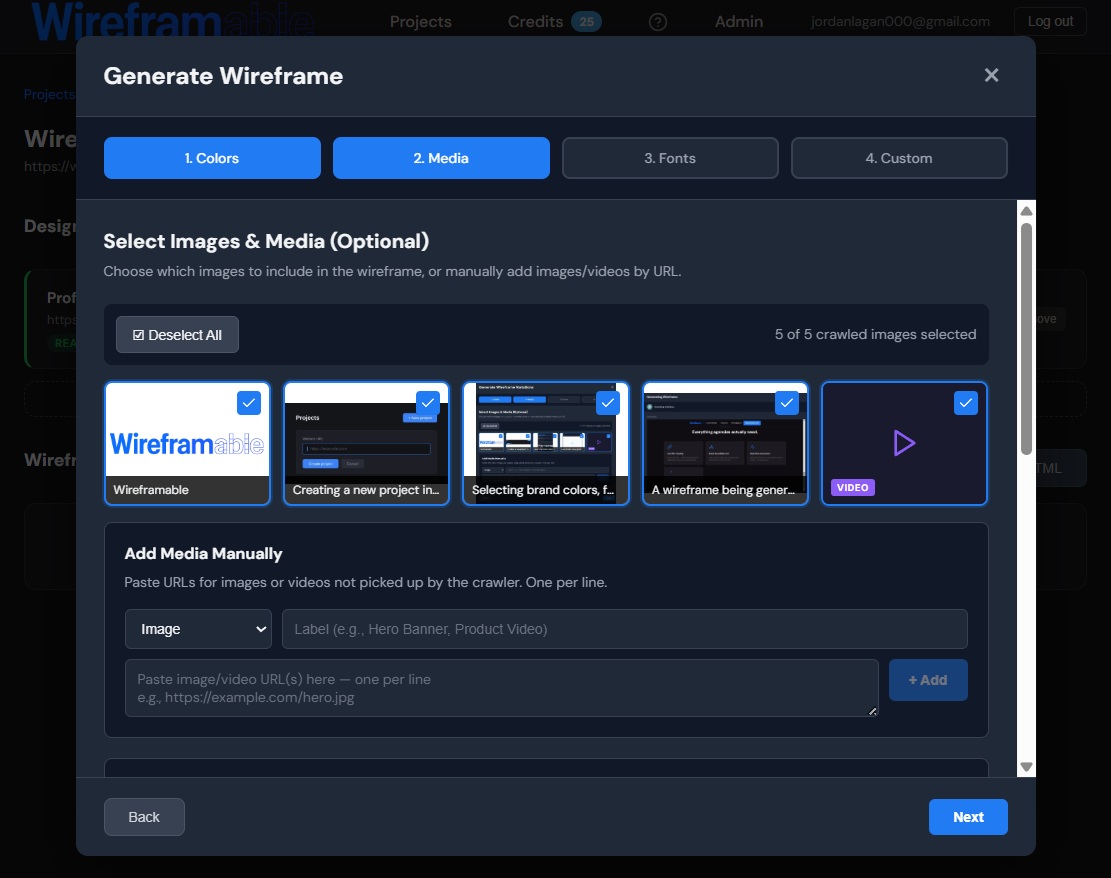Uncheck the 'Creating a new project' image

[x=428, y=403]
